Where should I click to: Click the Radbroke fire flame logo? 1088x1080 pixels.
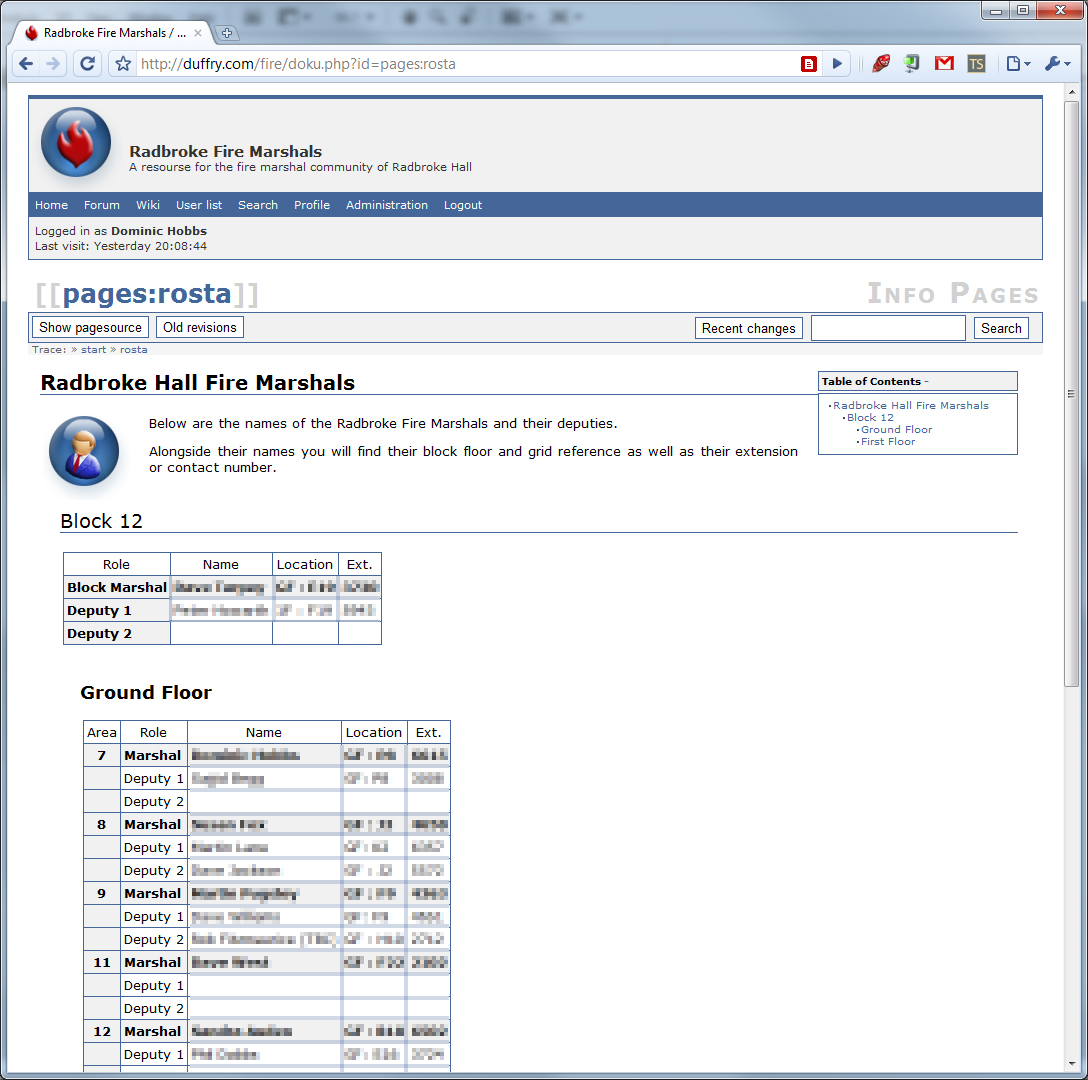76,143
